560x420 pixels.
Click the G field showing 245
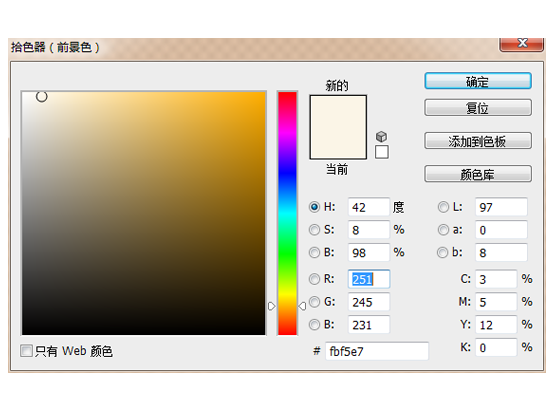(369, 302)
